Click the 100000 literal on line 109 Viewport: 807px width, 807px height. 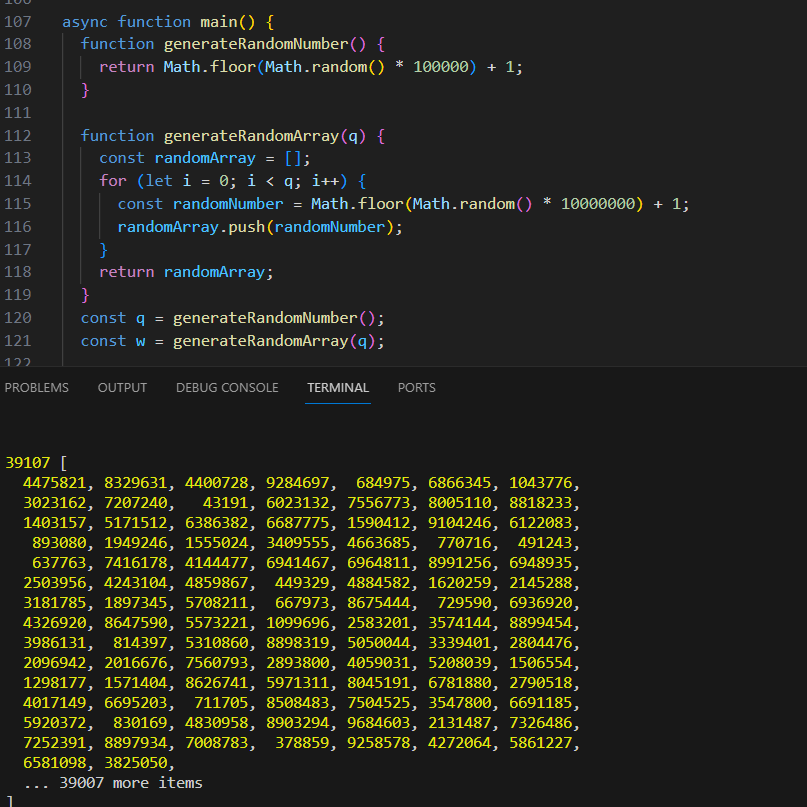[441, 67]
